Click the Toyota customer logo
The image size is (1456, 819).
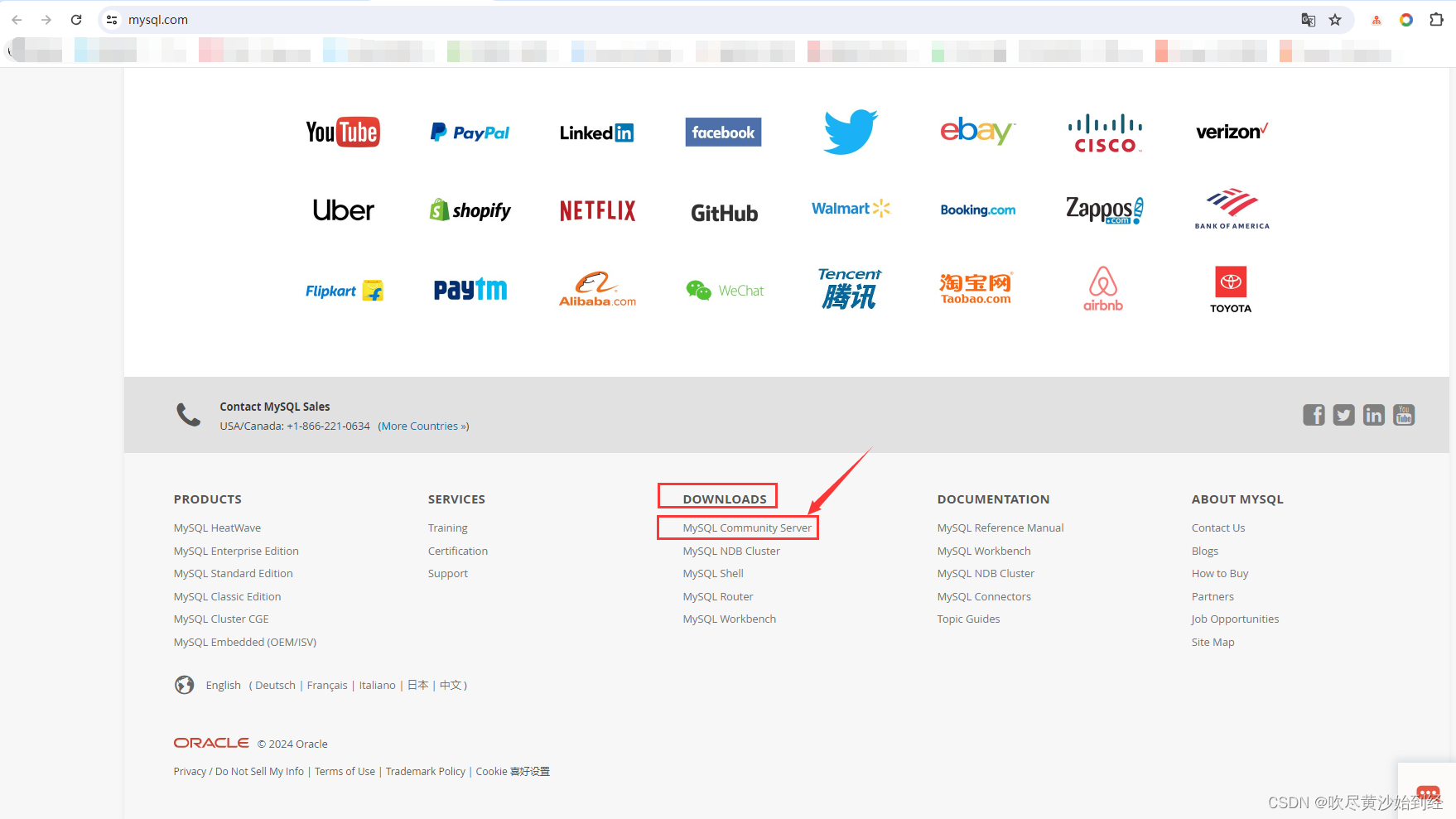[1231, 289]
